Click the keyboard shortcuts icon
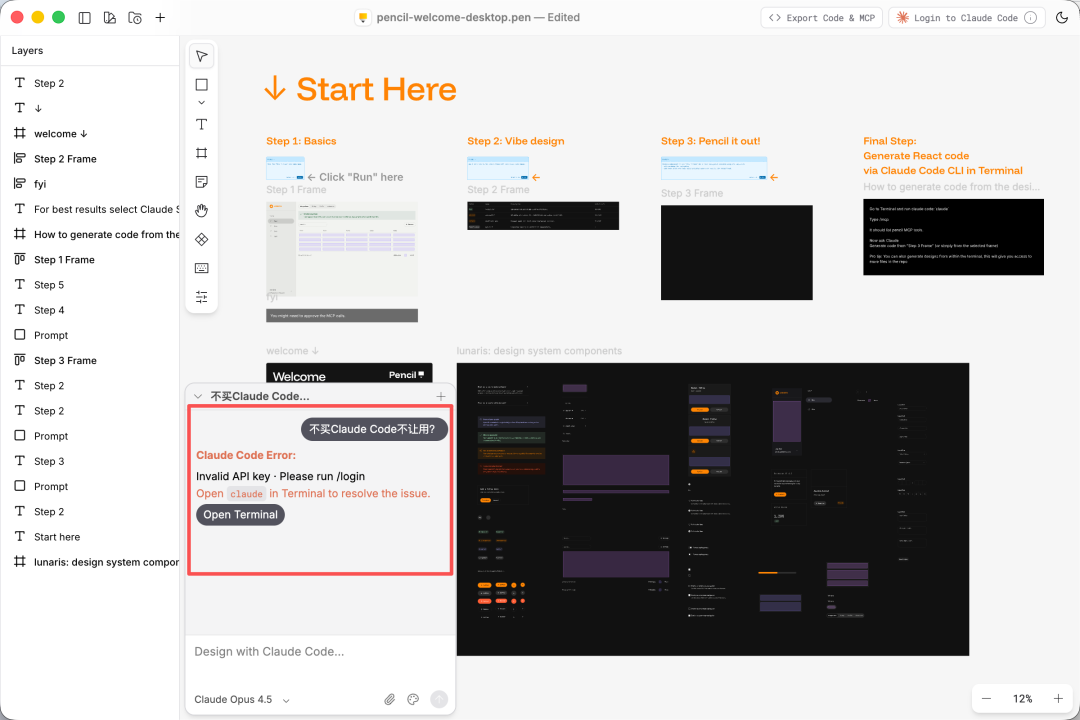This screenshot has width=1080, height=720. [201, 268]
